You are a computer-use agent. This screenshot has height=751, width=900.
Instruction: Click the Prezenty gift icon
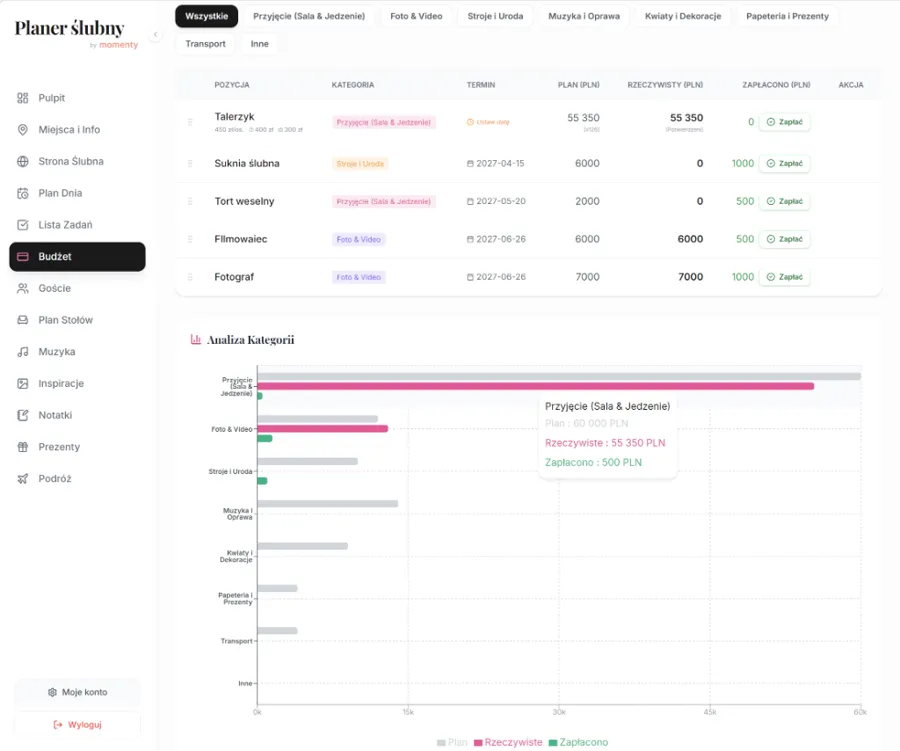pyautogui.click(x=23, y=447)
